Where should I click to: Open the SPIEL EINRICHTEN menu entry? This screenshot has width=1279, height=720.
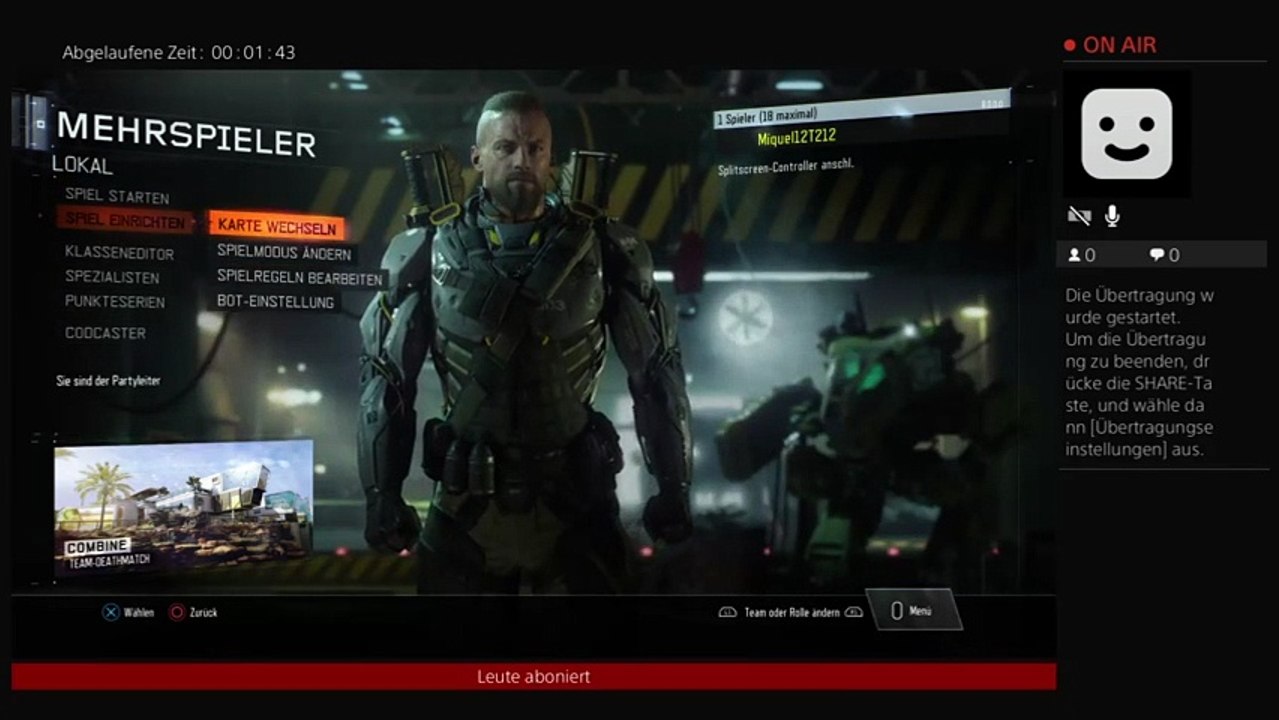(x=125, y=220)
